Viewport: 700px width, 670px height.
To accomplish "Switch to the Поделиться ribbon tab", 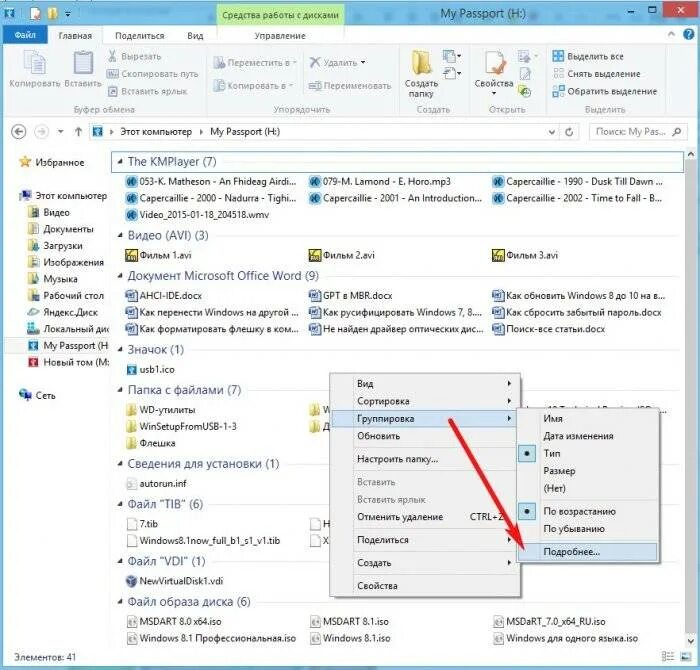I will 139,36.
